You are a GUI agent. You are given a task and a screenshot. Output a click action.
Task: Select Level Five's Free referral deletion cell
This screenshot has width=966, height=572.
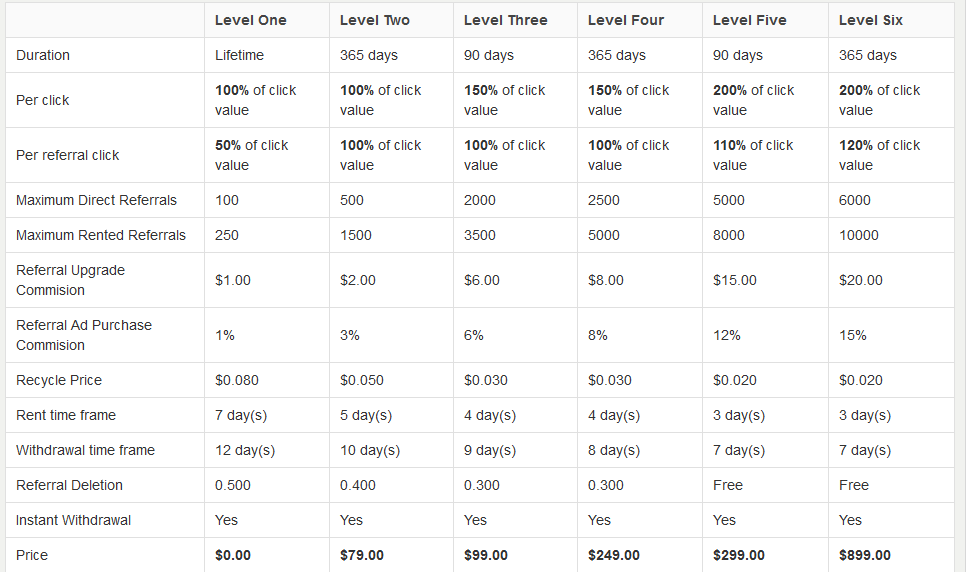click(728, 485)
